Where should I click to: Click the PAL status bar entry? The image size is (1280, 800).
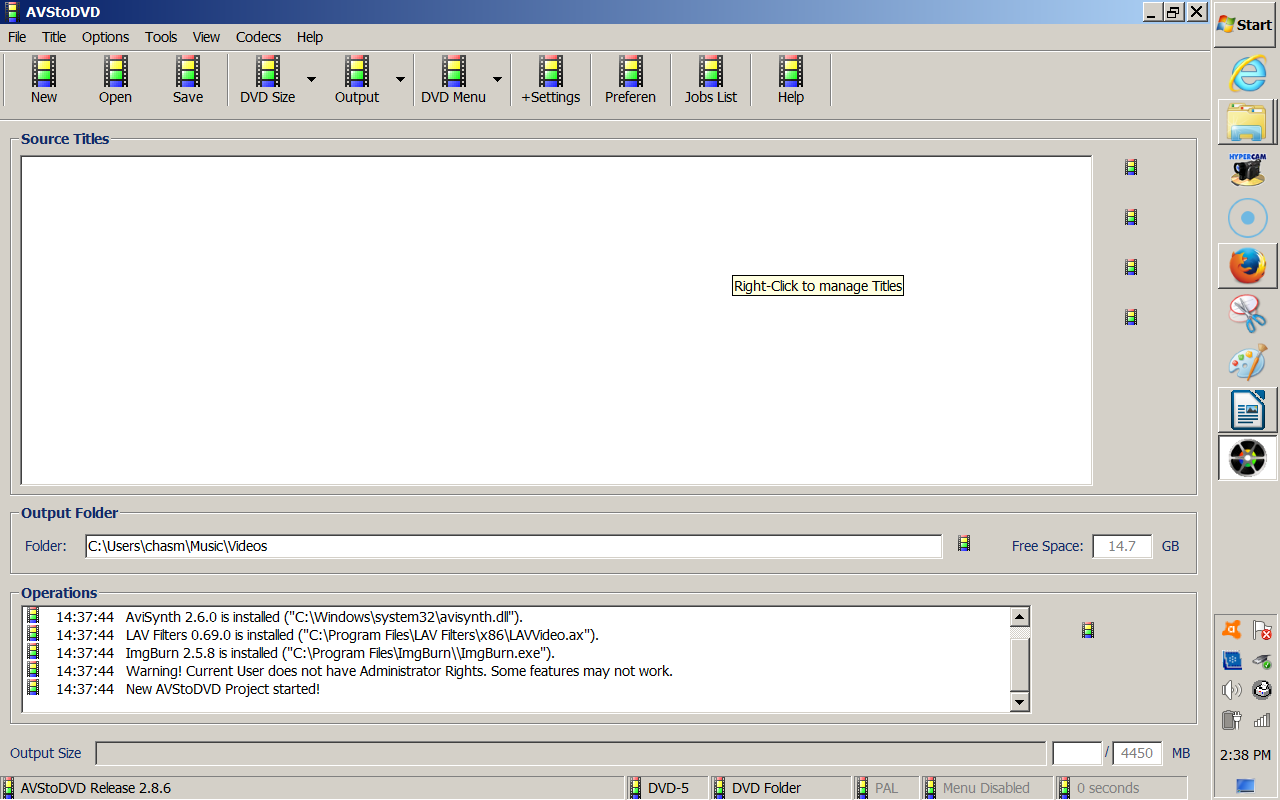pos(886,788)
